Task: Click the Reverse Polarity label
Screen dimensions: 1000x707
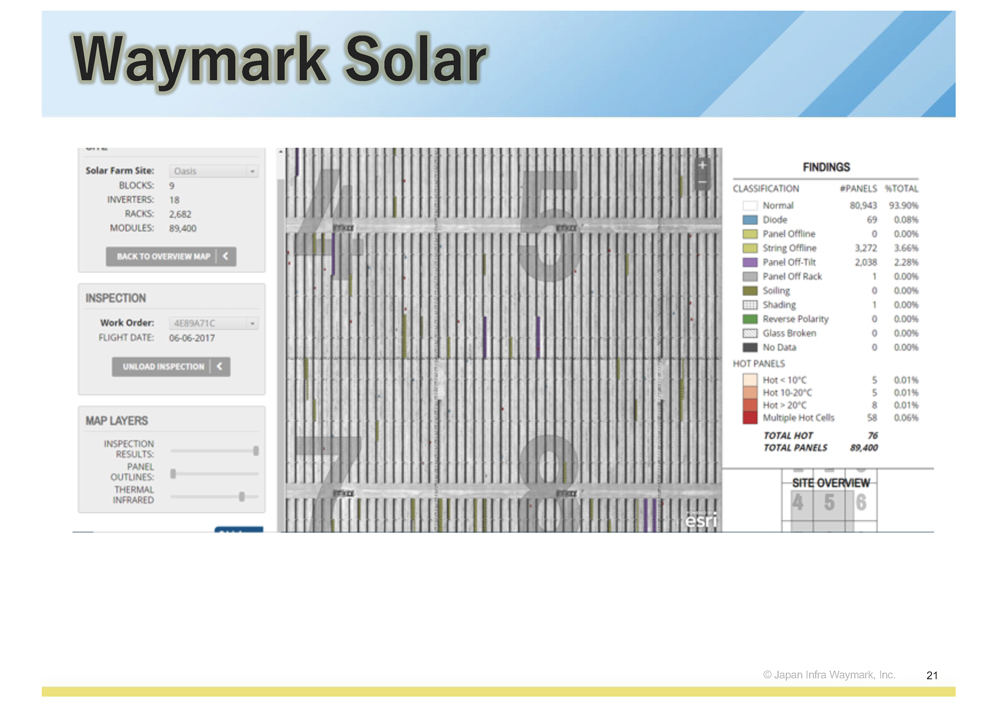Action: point(796,319)
